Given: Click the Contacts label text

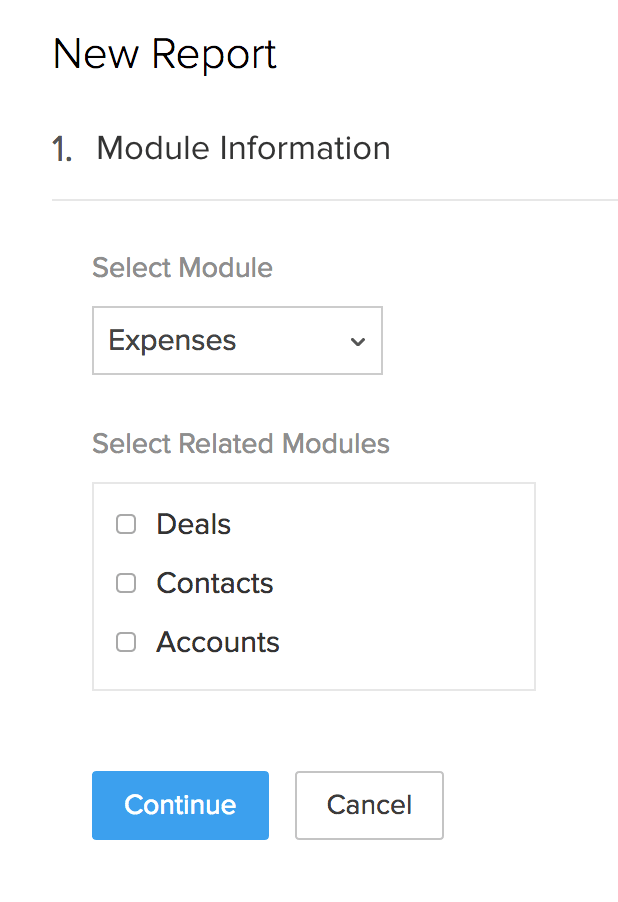Looking at the screenshot, I should click(x=214, y=583).
